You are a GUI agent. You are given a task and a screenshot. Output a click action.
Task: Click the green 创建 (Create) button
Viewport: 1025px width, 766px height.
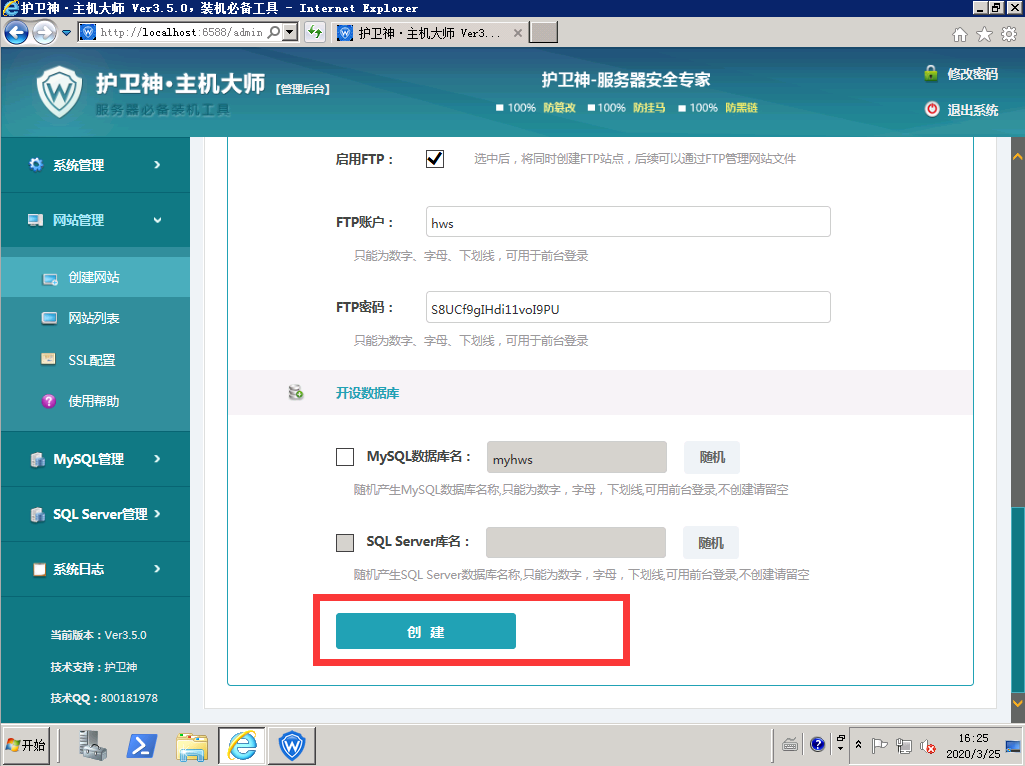coord(425,631)
